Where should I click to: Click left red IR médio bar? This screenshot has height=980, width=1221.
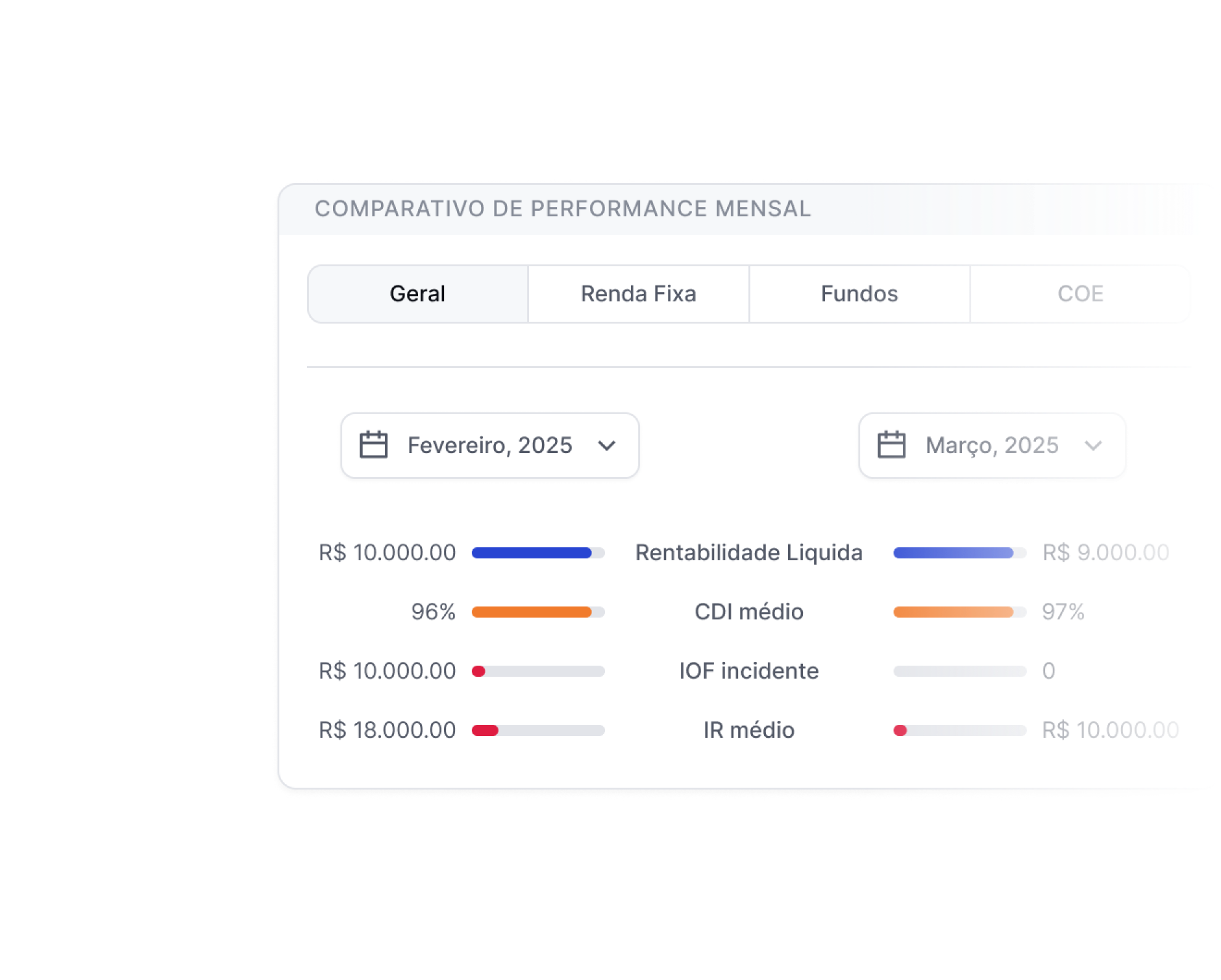pyautogui.click(x=485, y=730)
